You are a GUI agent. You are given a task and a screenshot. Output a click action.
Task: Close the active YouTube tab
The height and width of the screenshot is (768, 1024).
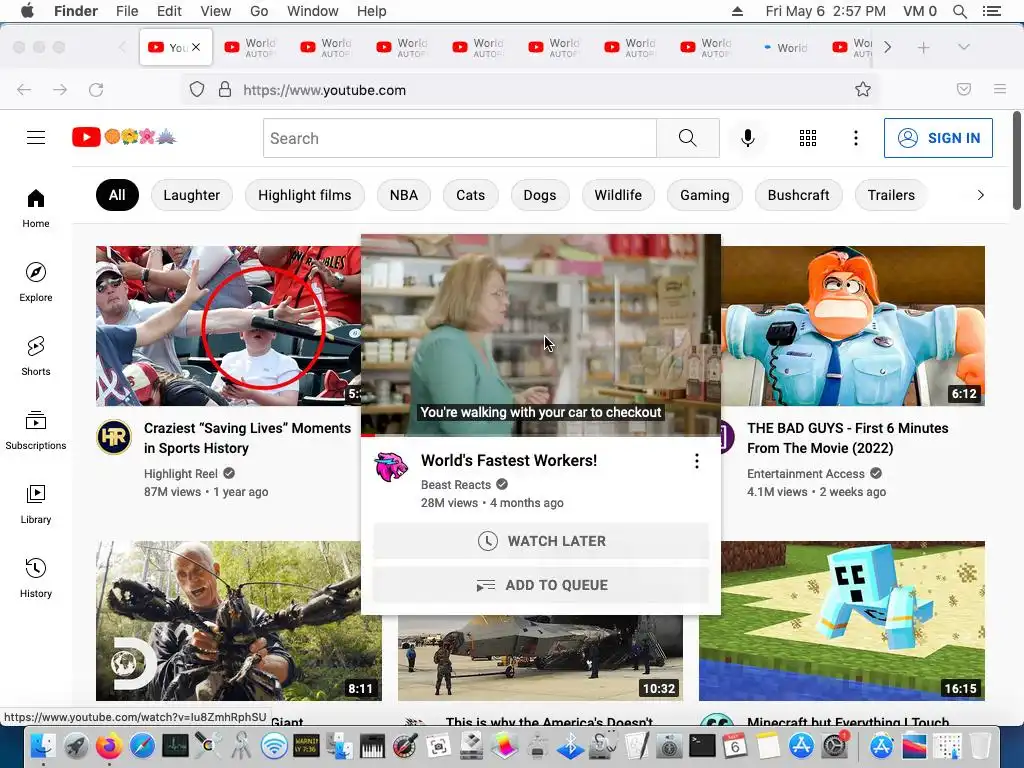click(x=196, y=47)
